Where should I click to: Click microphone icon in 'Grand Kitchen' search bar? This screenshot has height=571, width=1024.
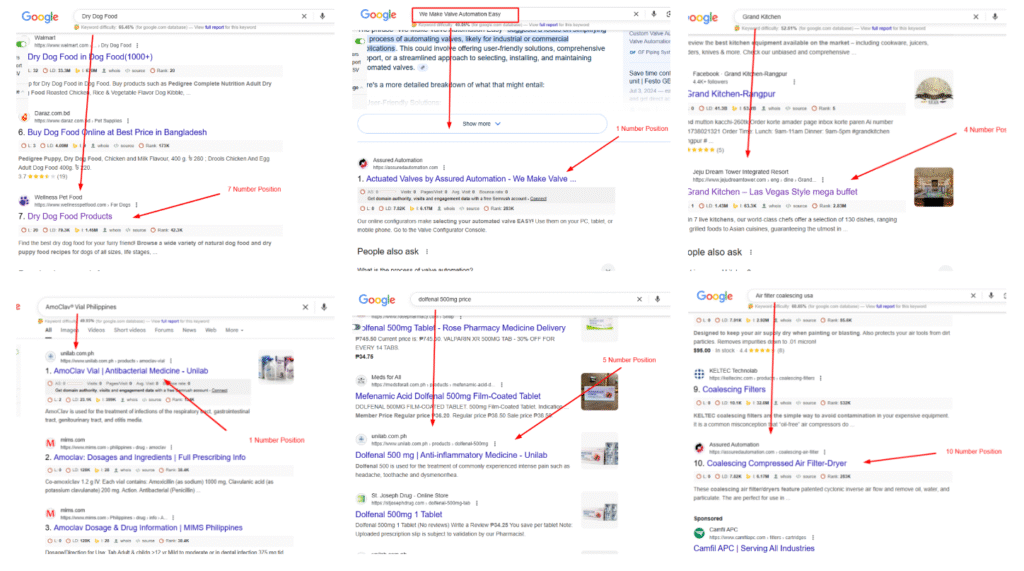995,17
